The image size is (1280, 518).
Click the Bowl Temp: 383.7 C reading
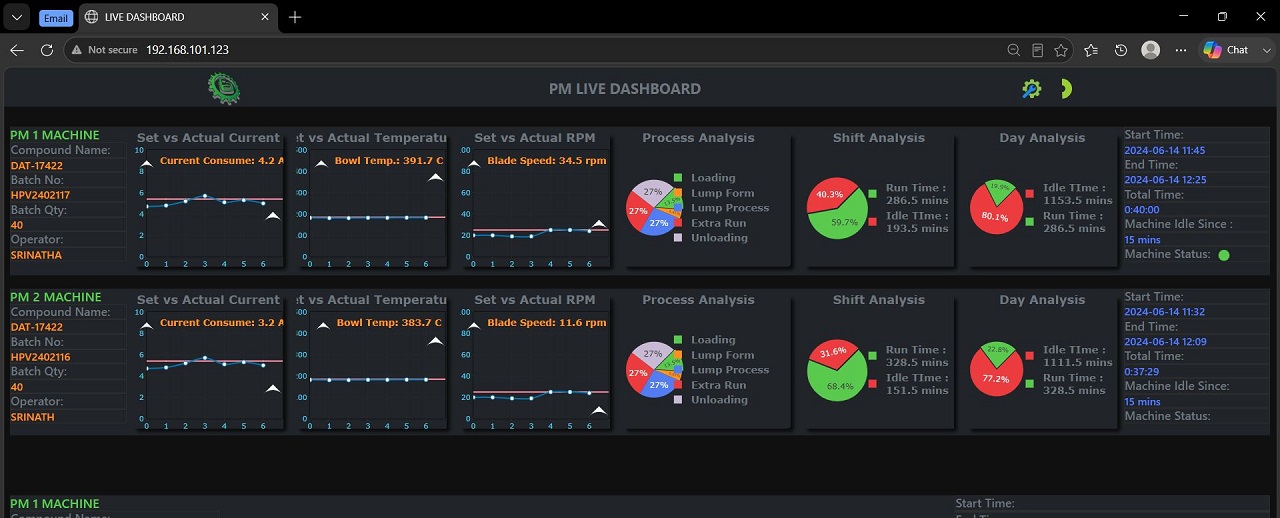click(389, 323)
